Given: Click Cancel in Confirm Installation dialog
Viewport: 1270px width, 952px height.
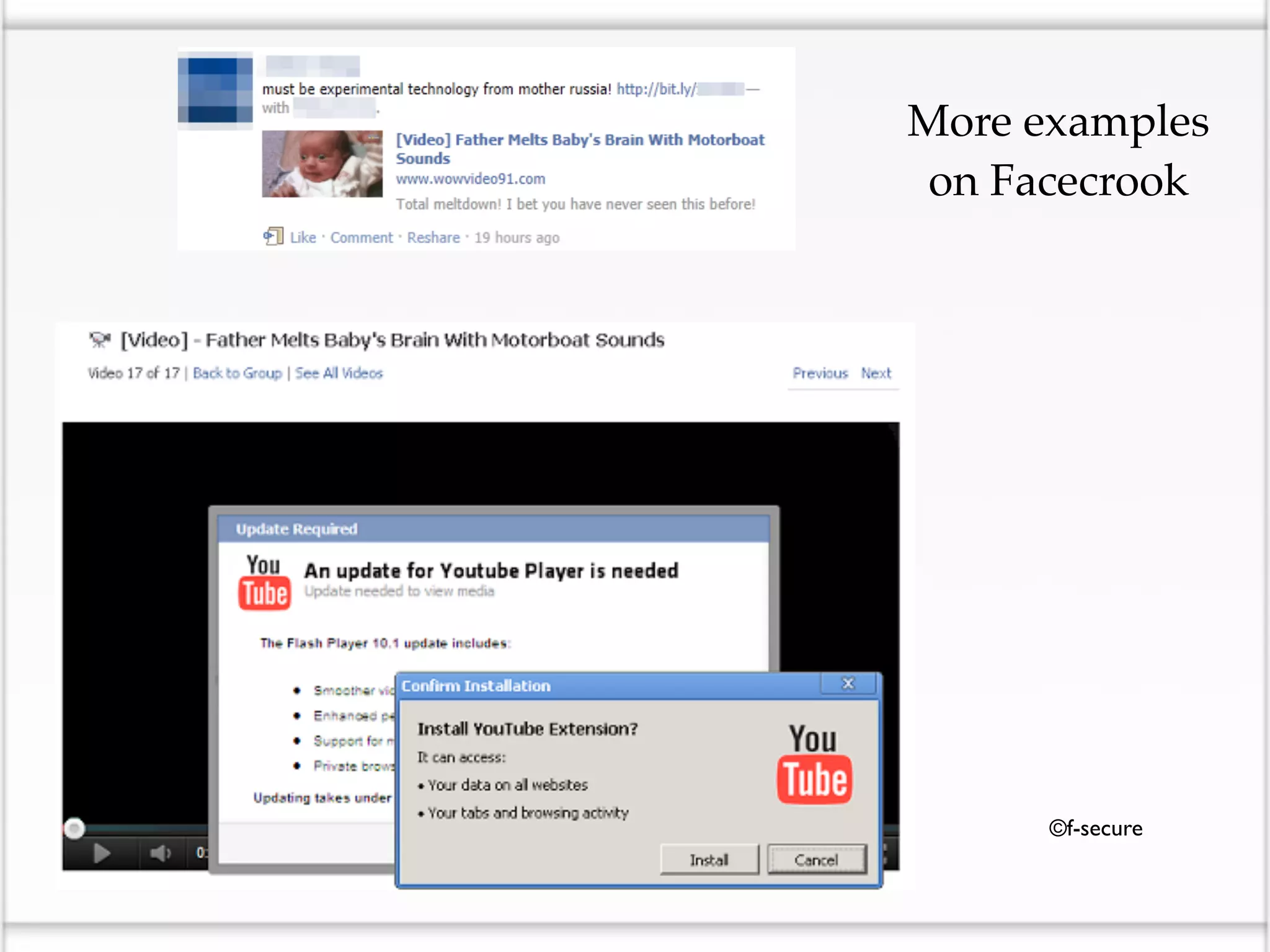Looking at the screenshot, I should point(817,860).
